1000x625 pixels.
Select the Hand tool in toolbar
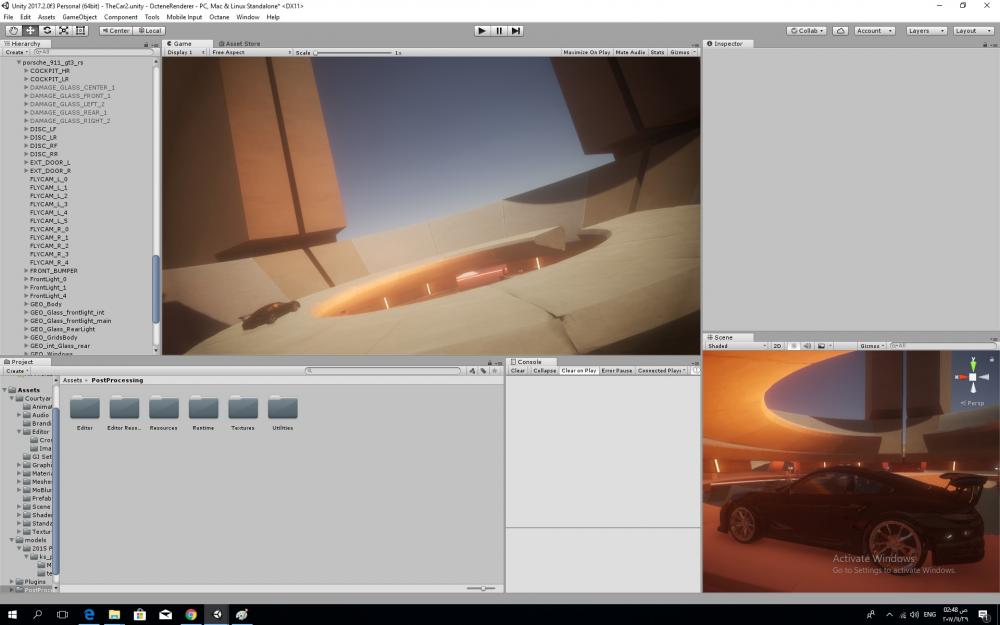pyautogui.click(x=13, y=31)
